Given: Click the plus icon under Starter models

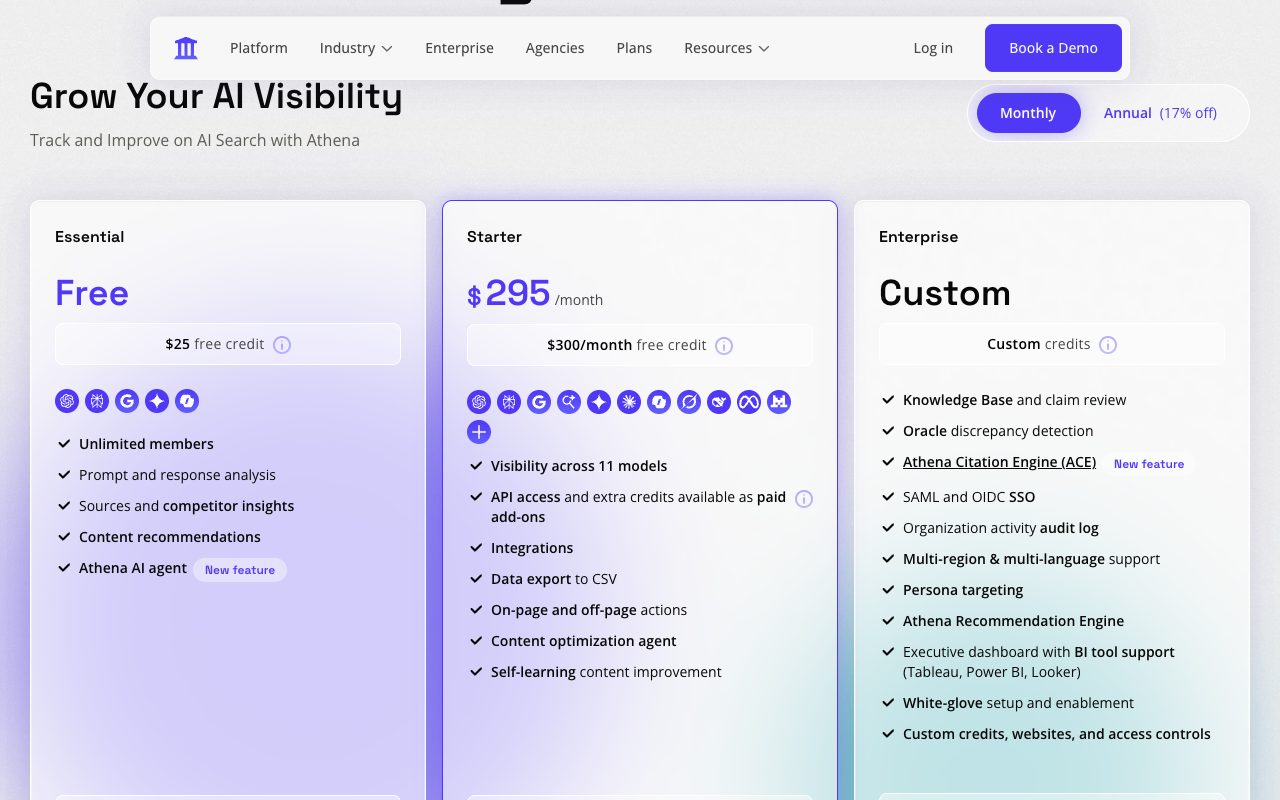Looking at the screenshot, I should coord(479,432).
